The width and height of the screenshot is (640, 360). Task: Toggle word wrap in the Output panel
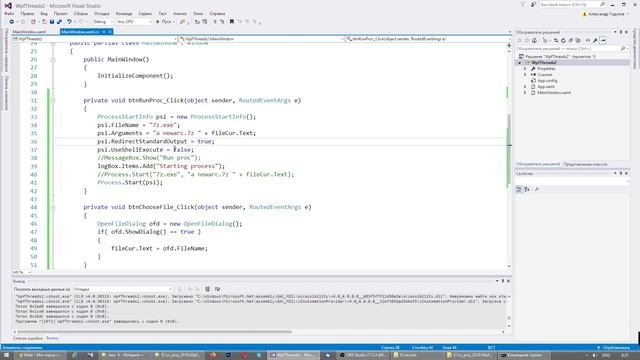pos(218,289)
